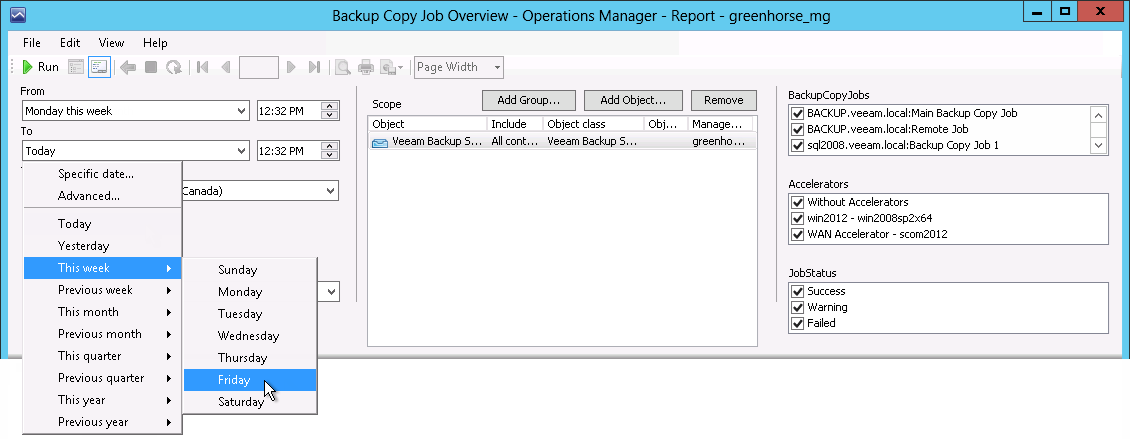Go to last page icon
The width and height of the screenshot is (1130, 439).
click(314, 67)
